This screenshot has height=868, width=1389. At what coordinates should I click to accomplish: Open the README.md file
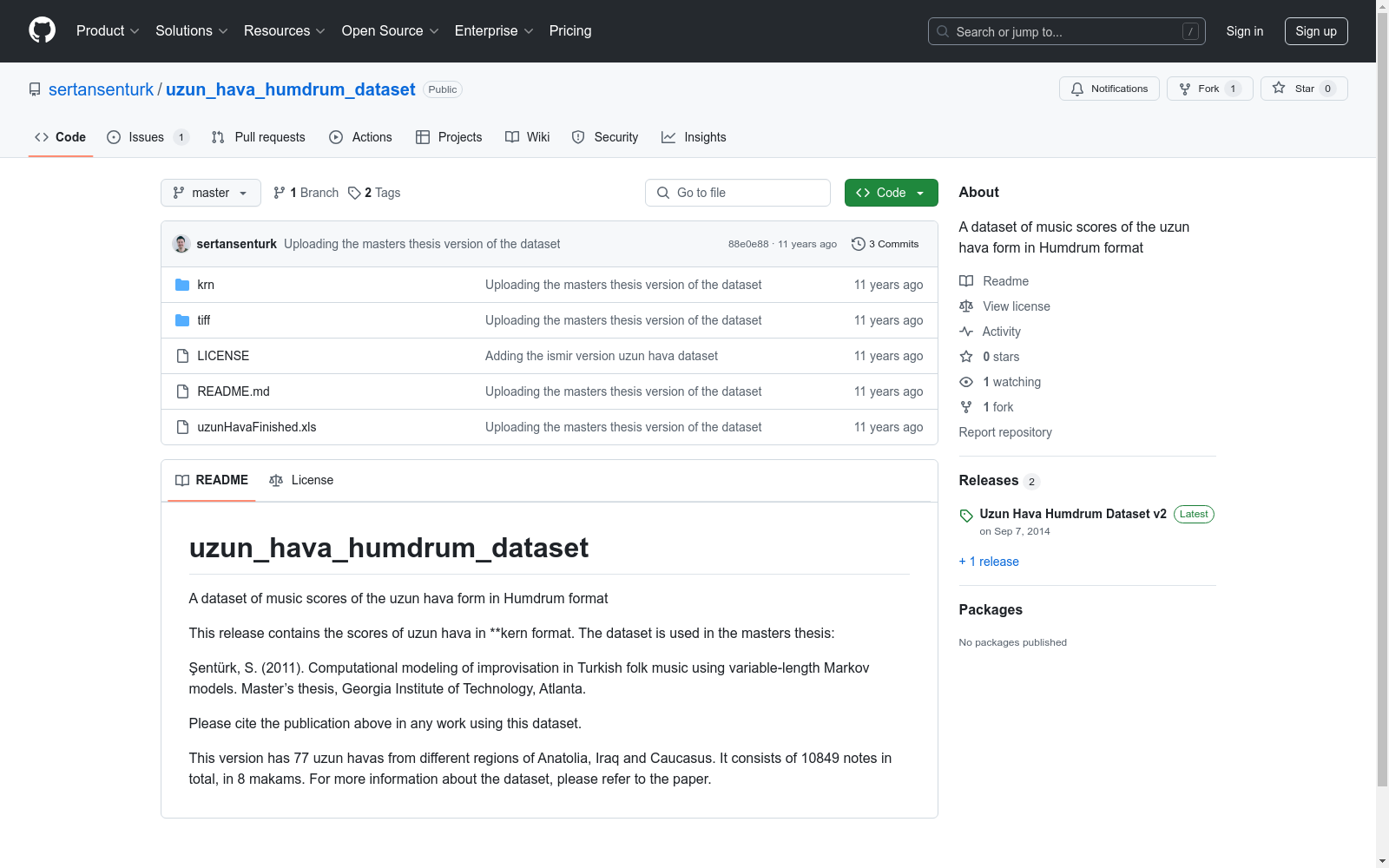(x=234, y=391)
